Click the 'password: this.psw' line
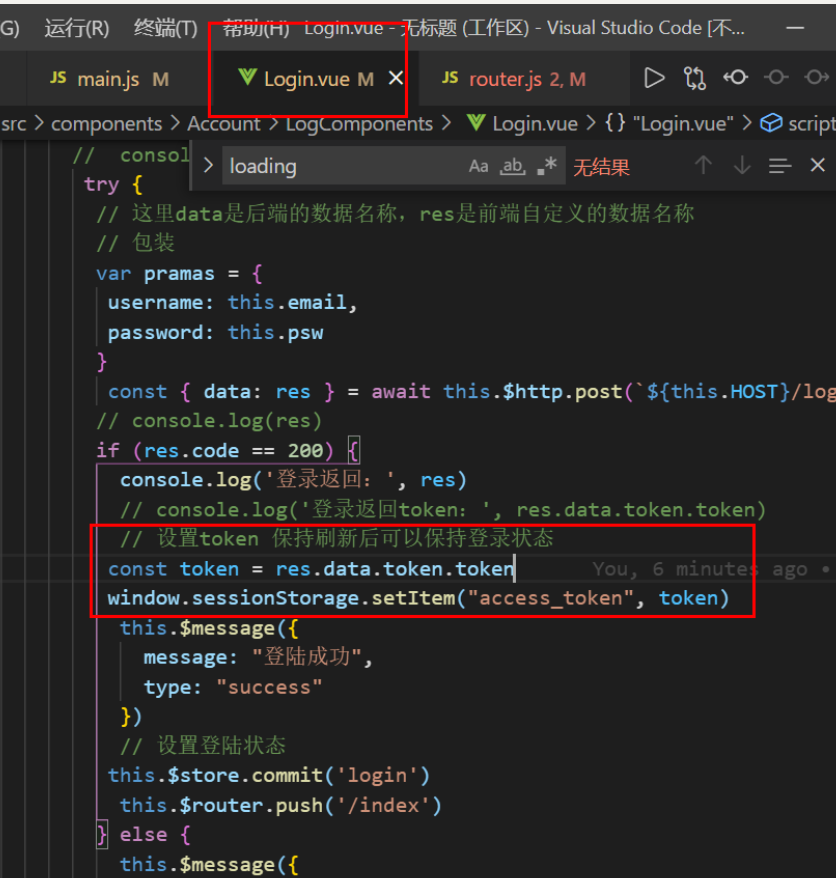836x878 pixels. (216, 333)
